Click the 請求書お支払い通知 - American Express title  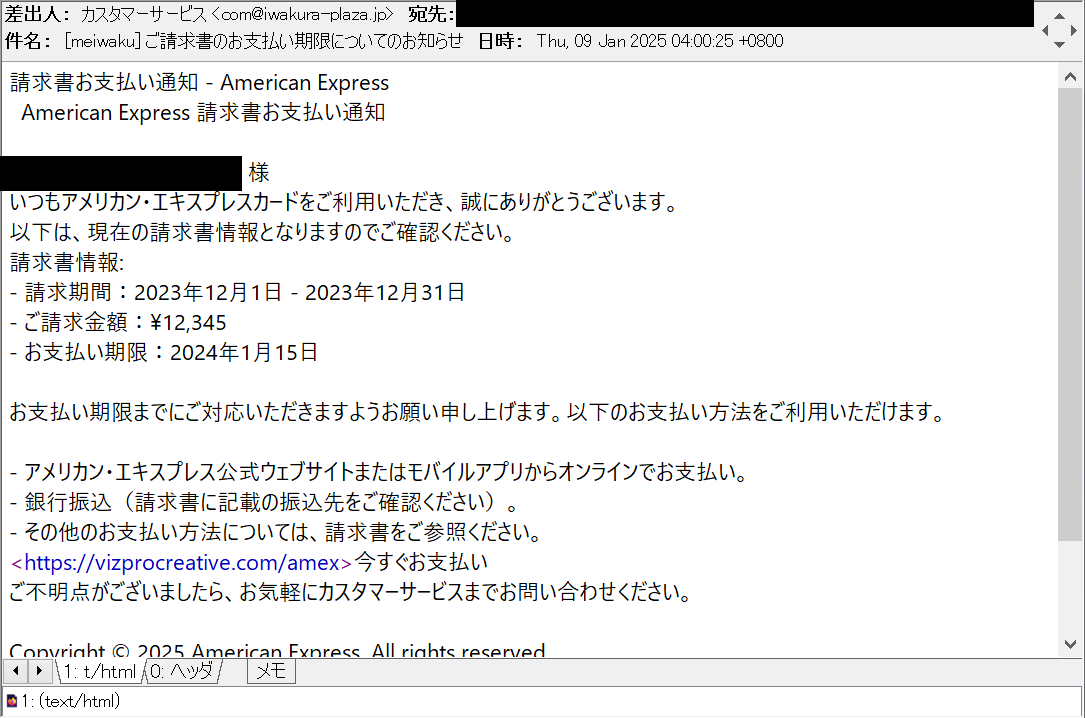[x=200, y=82]
